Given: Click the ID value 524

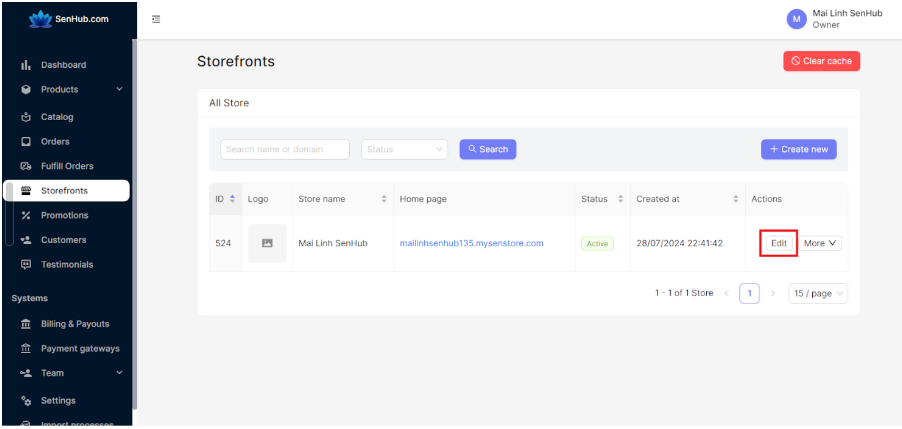Looking at the screenshot, I should tap(223, 243).
